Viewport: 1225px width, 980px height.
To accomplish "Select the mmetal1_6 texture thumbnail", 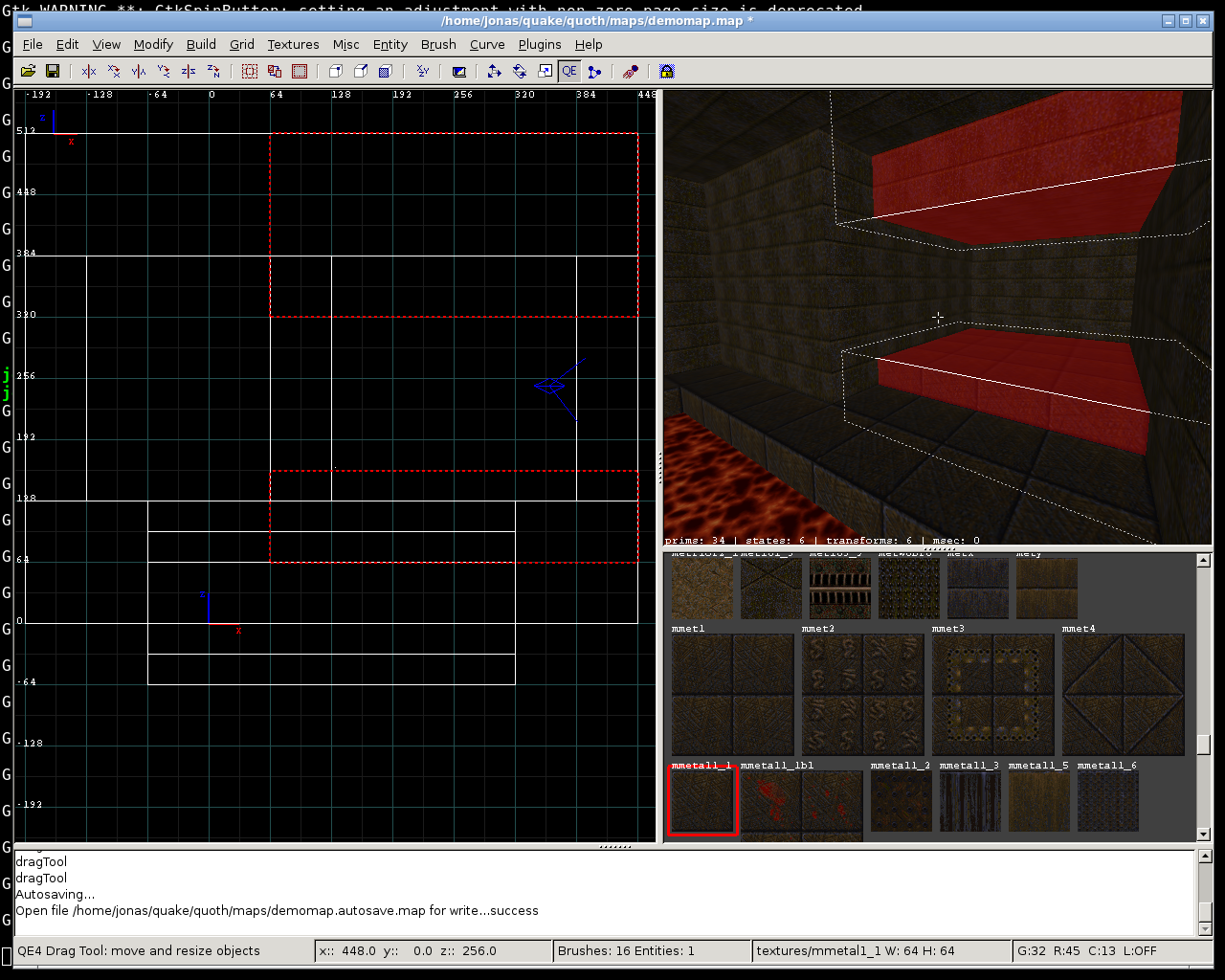I will 1107,801.
